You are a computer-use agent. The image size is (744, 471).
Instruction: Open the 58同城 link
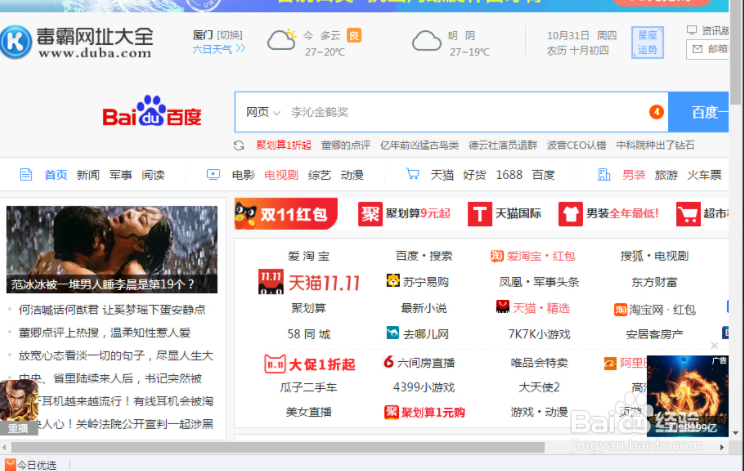309,334
